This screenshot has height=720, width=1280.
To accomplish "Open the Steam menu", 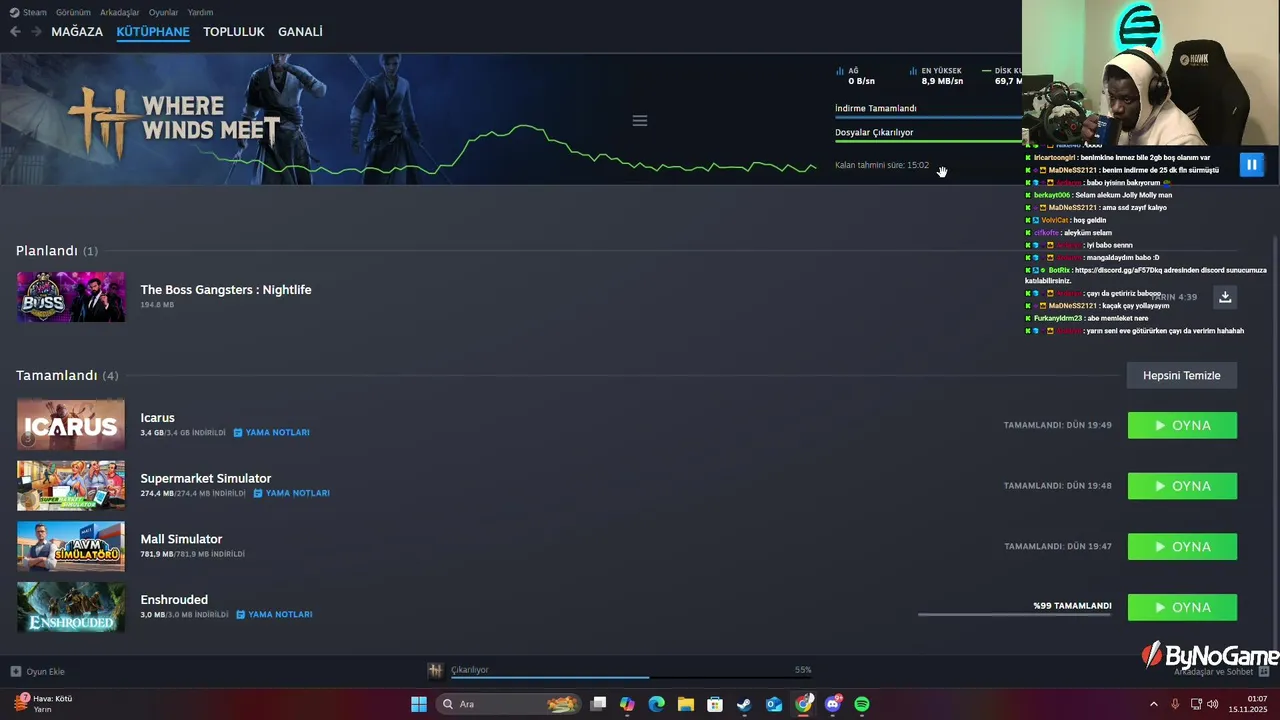I will [29, 12].
